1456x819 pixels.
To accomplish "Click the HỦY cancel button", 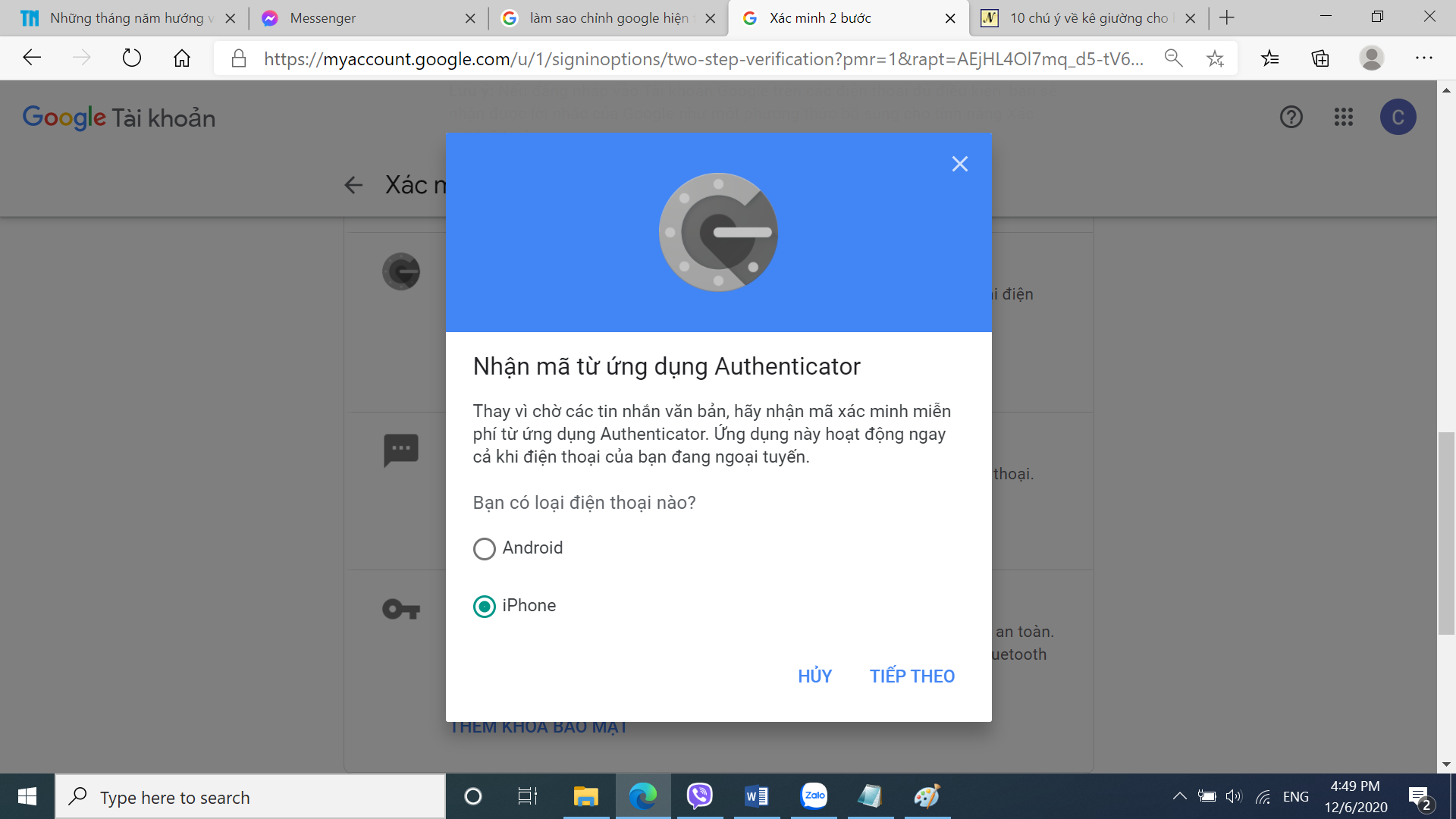I will [814, 676].
